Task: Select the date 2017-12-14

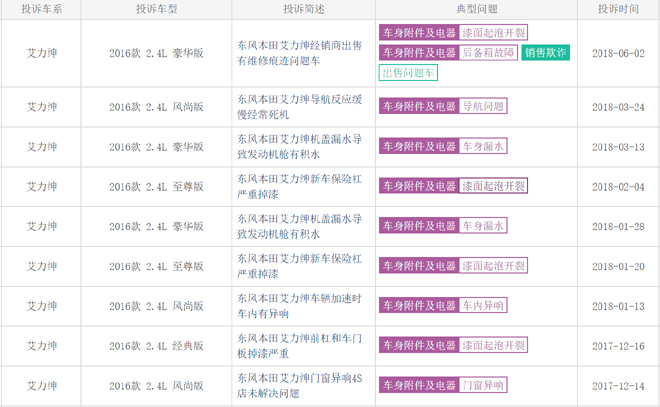Action: (618, 386)
